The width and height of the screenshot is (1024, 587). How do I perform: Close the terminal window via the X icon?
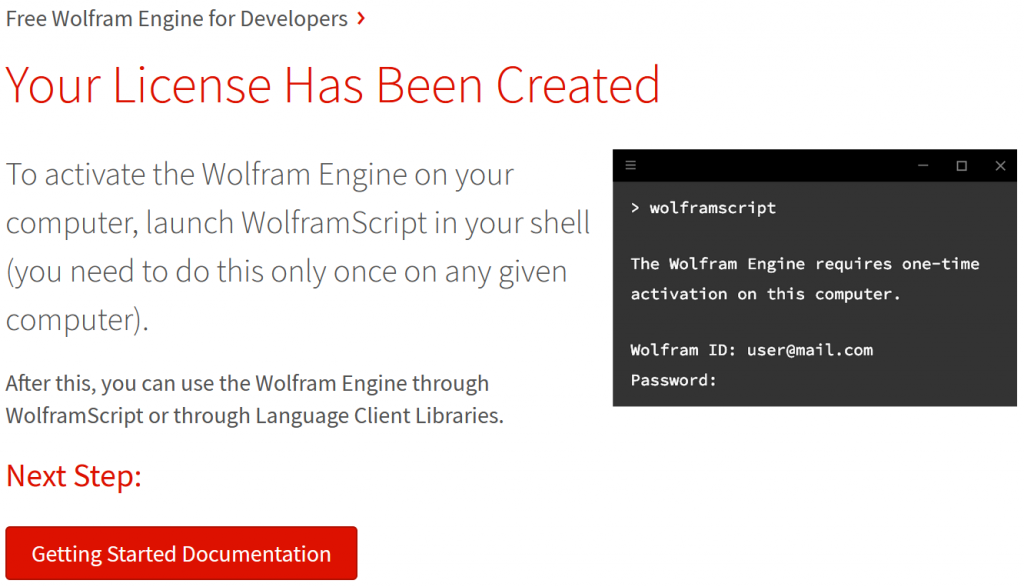(x=1000, y=165)
